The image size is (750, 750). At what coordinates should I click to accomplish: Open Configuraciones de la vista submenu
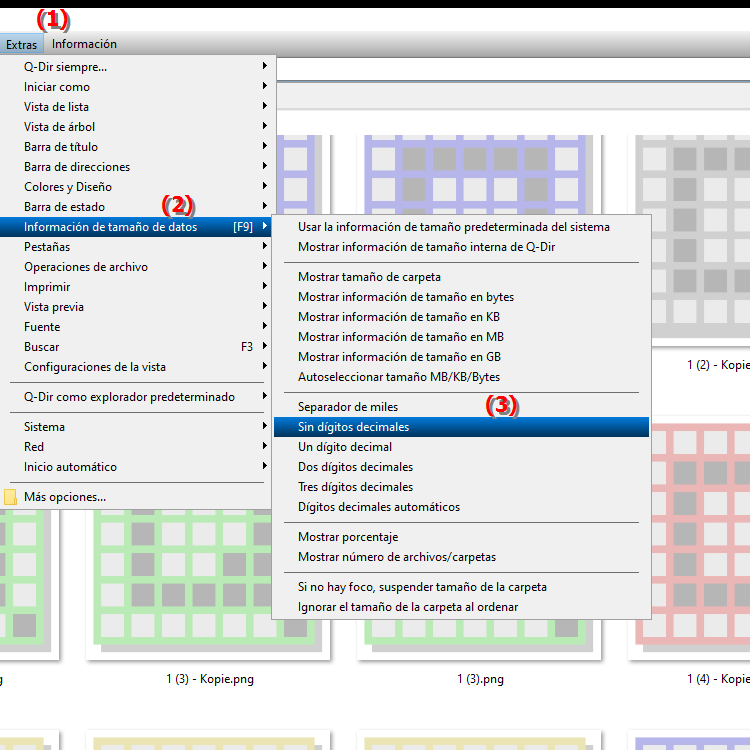(137, 367)
